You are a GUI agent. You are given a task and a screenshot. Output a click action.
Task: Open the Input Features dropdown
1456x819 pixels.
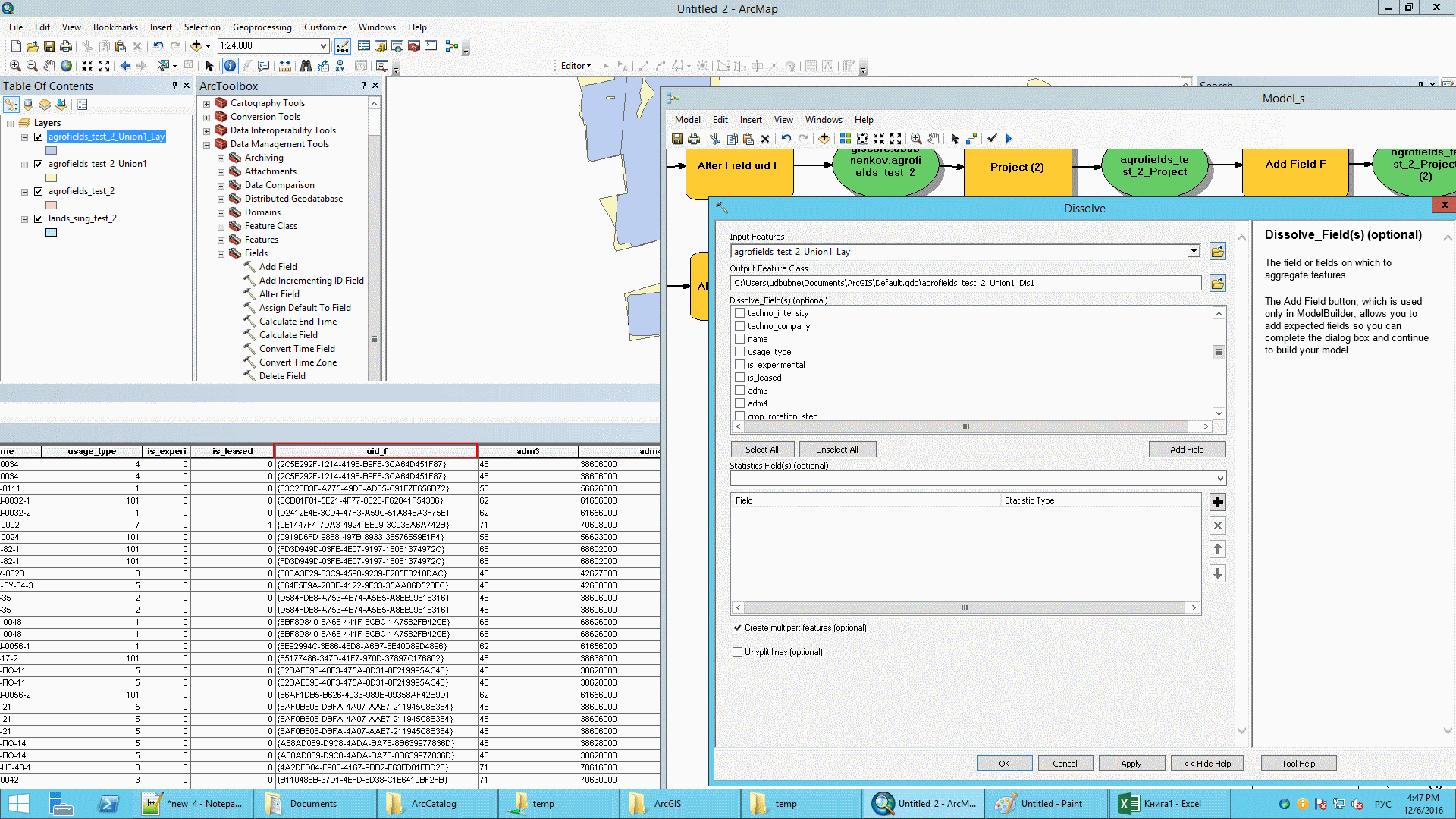(1194, 252)
